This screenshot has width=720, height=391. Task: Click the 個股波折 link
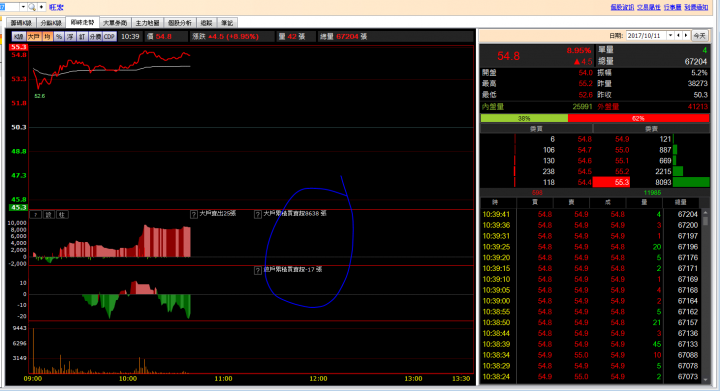click(x=622, y=7)
